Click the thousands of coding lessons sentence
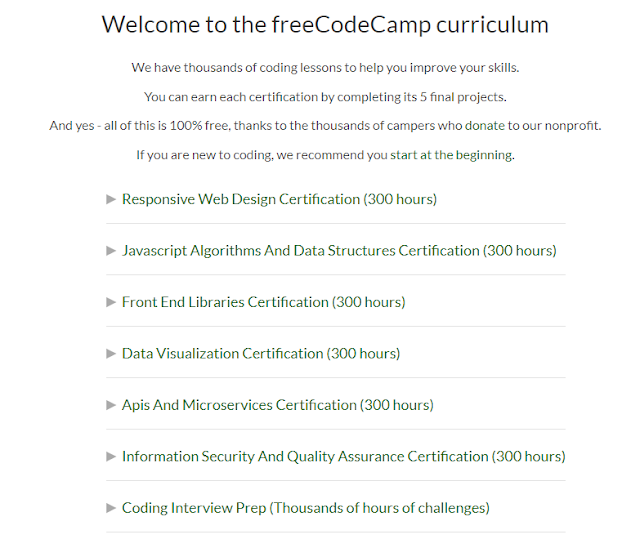The height and width of the screenshot is (548, 640). tap(325, 68)
